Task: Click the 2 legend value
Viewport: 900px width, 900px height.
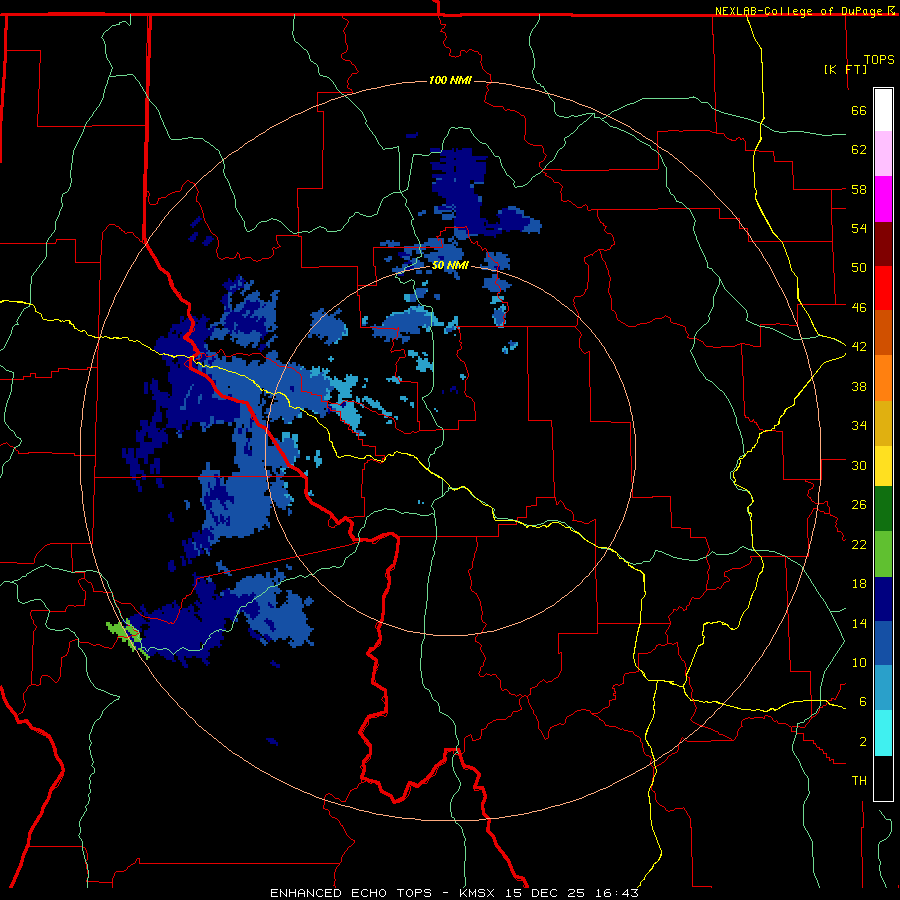Action: tap(863, 742)
